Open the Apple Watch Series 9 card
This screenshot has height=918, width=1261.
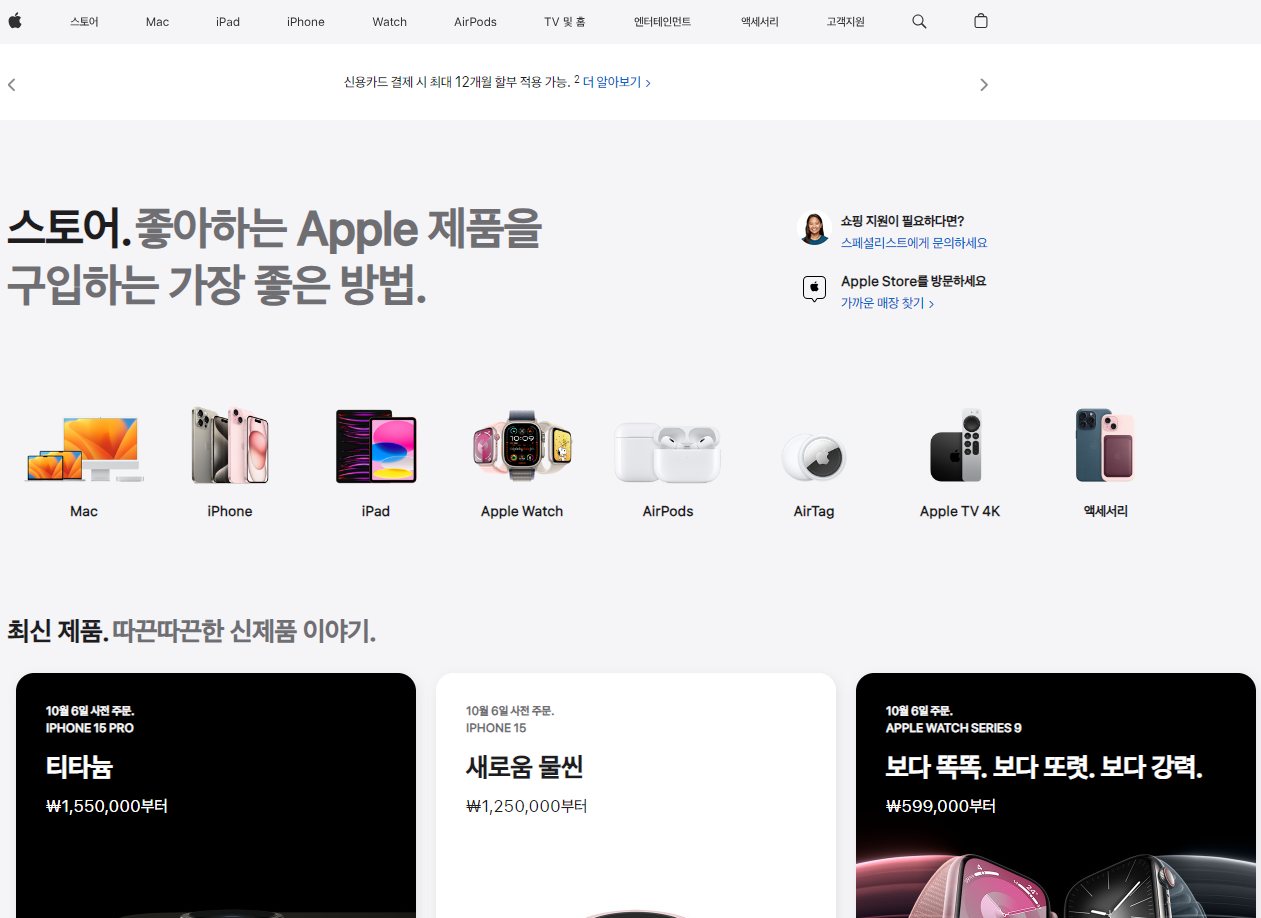click(1056, 795)
